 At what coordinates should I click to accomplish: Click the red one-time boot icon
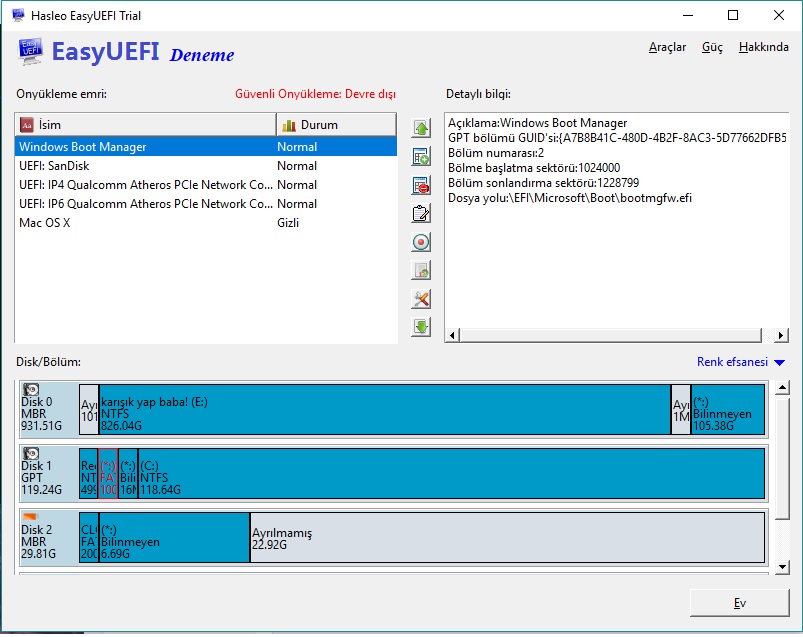(421, 242)
